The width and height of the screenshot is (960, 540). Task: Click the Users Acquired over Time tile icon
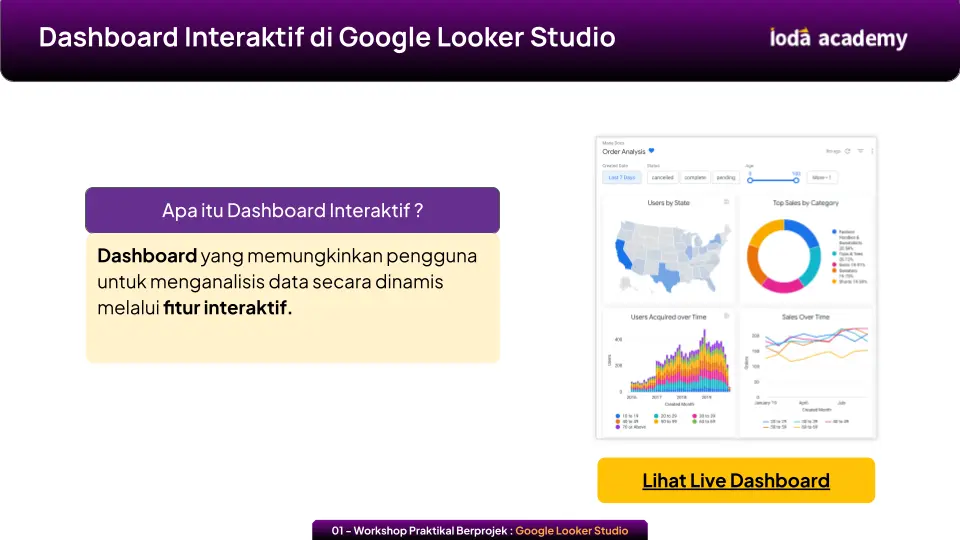726,316
